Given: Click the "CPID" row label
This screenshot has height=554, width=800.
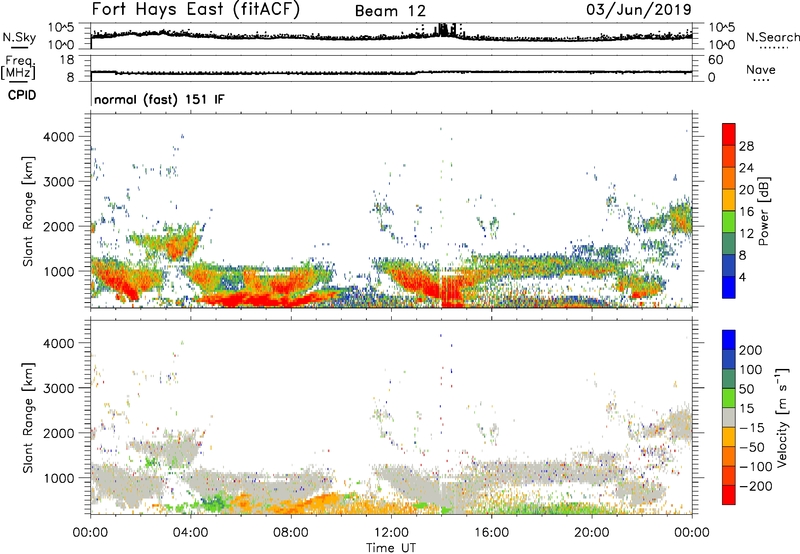Looking at the screenshot, I should point(22,95).
